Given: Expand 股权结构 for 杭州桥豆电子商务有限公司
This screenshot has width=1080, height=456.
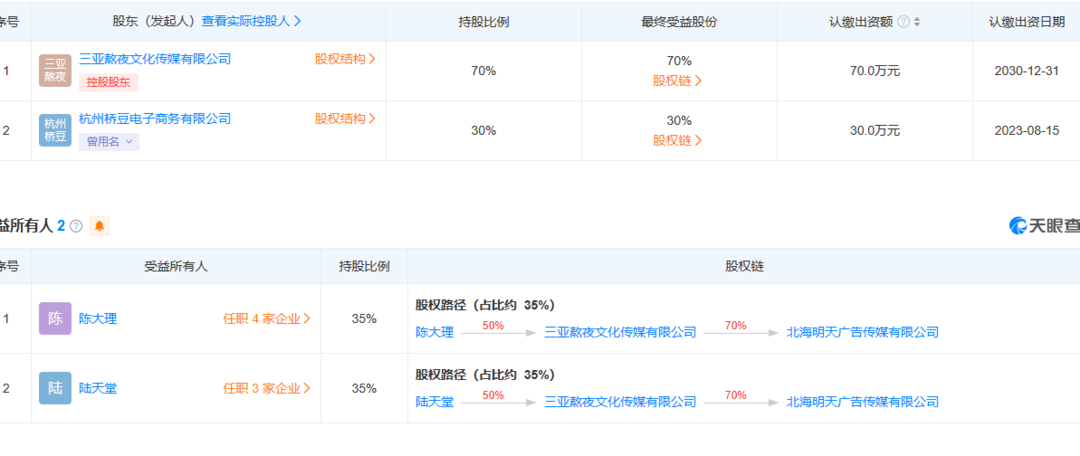Looking at the screenshot, I should [345, 119].
